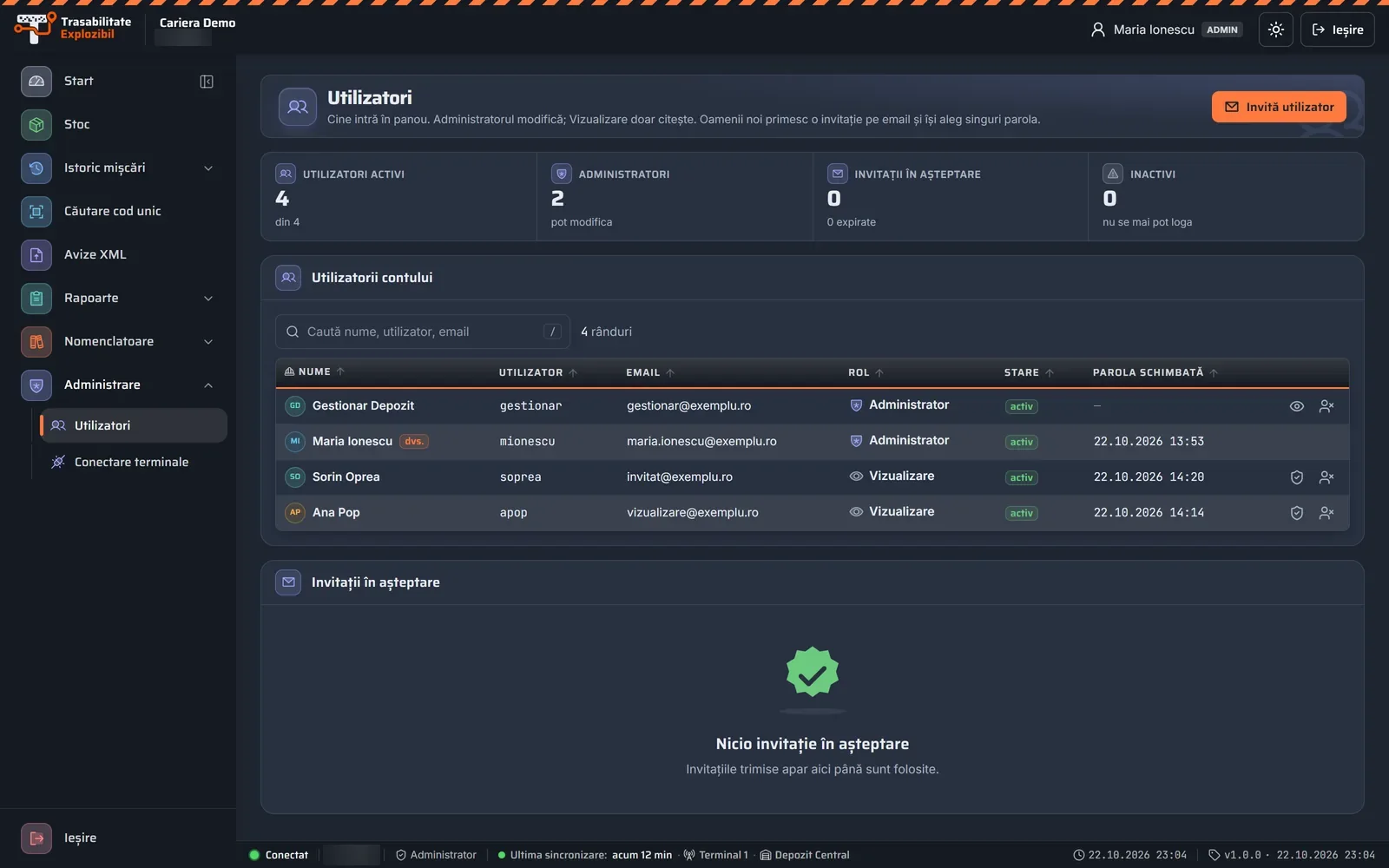Click the remove-user icon for Ana Pop
The image size is (1389, 868).
(x=1326, y=513)
